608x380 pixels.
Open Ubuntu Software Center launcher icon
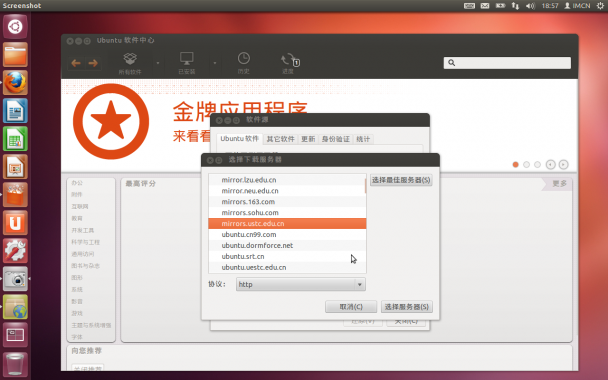(x=15, y=195)
